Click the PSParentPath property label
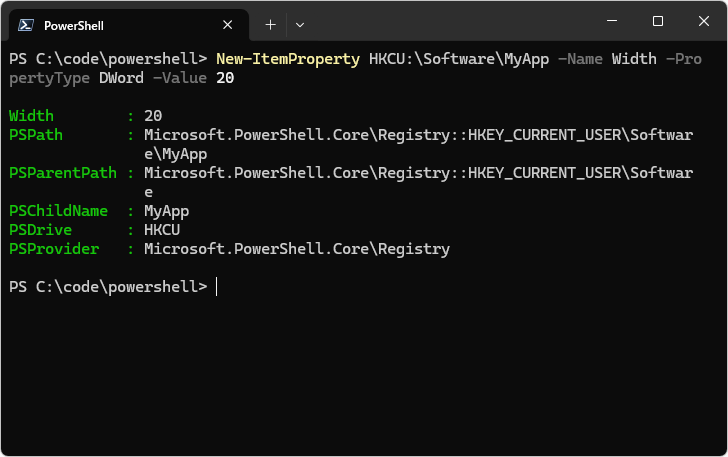728x457 pixels. (x=63, y=173)
